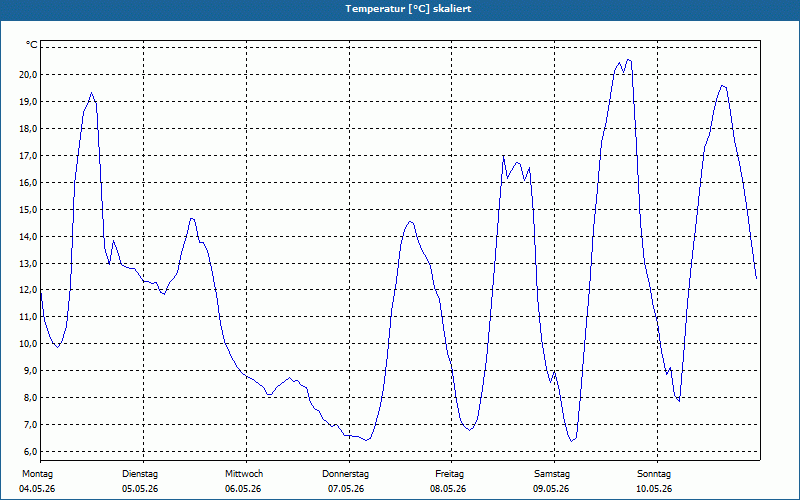Select the 17,0 y-axis value
Viewport: 800px width, 500px height.
[29, 156]
